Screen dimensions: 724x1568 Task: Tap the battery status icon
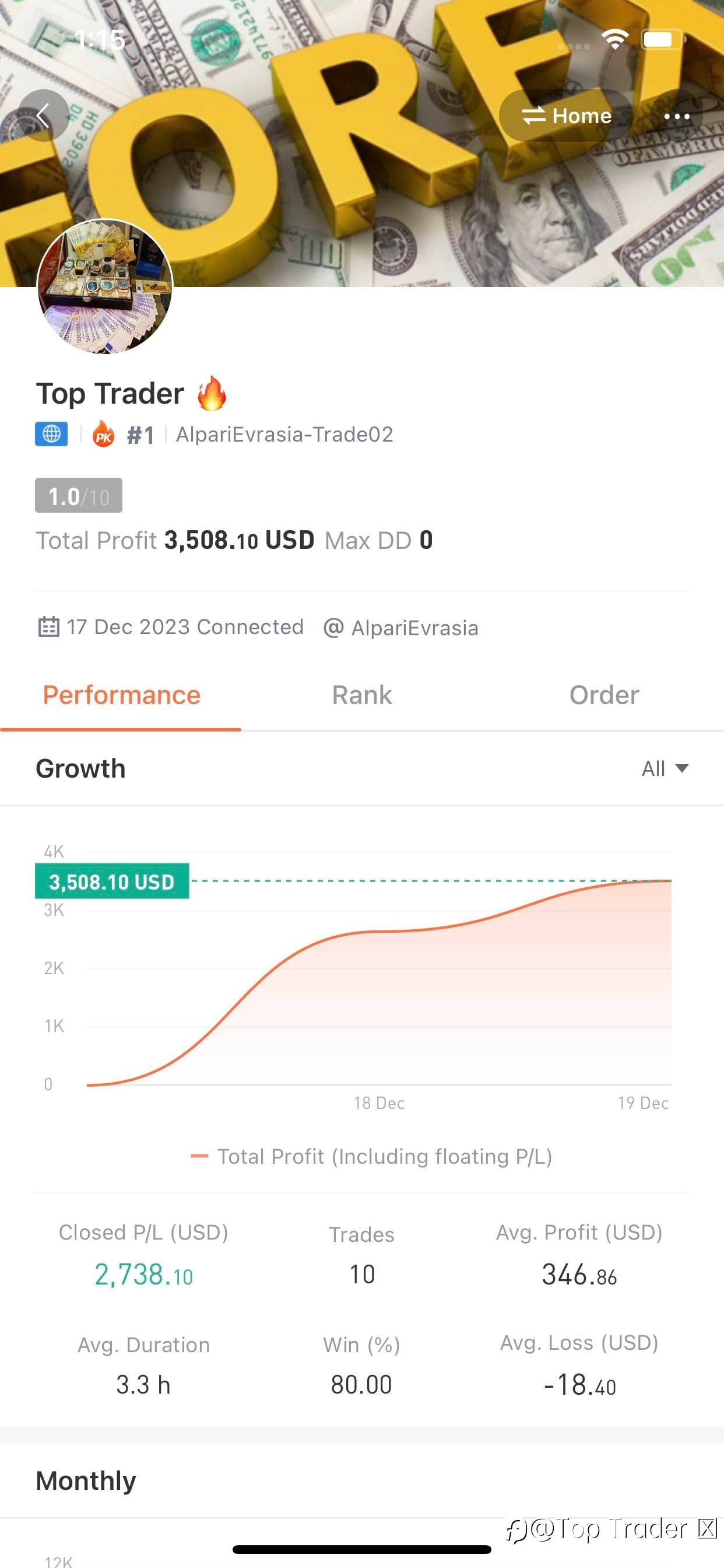pyautogui.click(x=662, y=40)
